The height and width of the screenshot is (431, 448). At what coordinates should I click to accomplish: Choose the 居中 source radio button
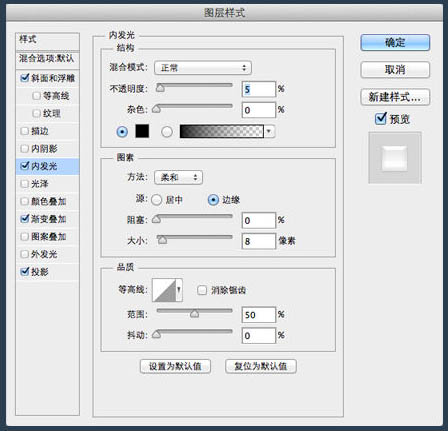[x=157, y=200]
